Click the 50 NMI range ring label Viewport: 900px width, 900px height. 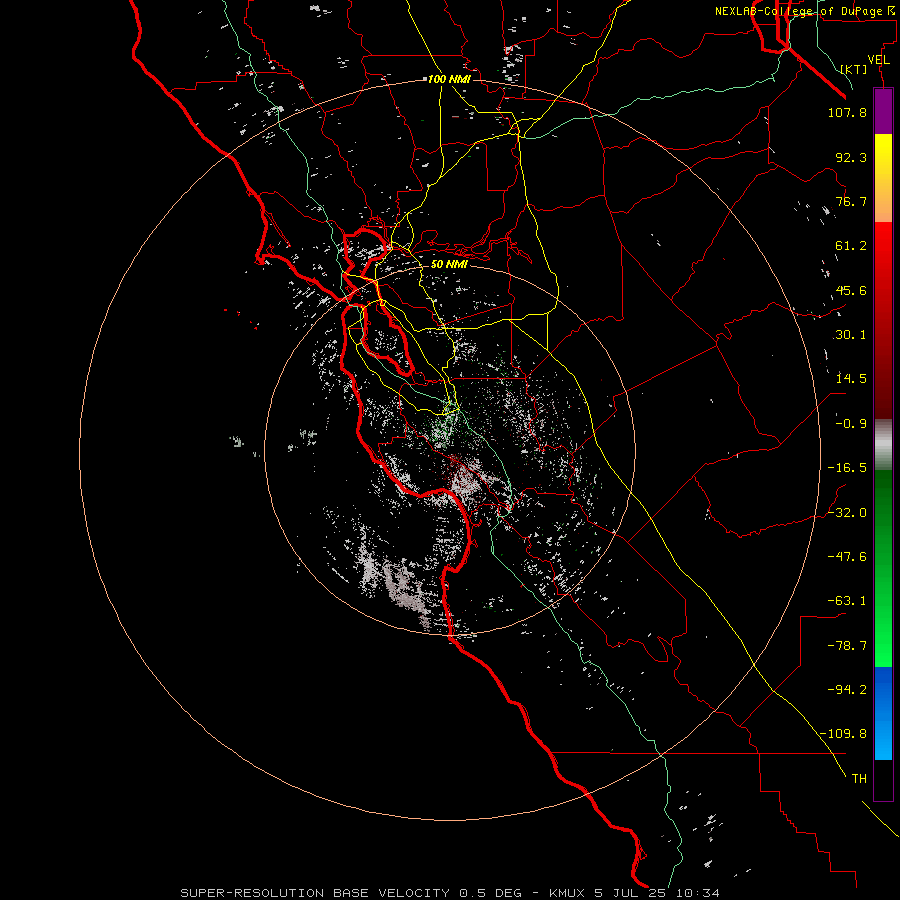pyautogui.click(x=449, y=264)
